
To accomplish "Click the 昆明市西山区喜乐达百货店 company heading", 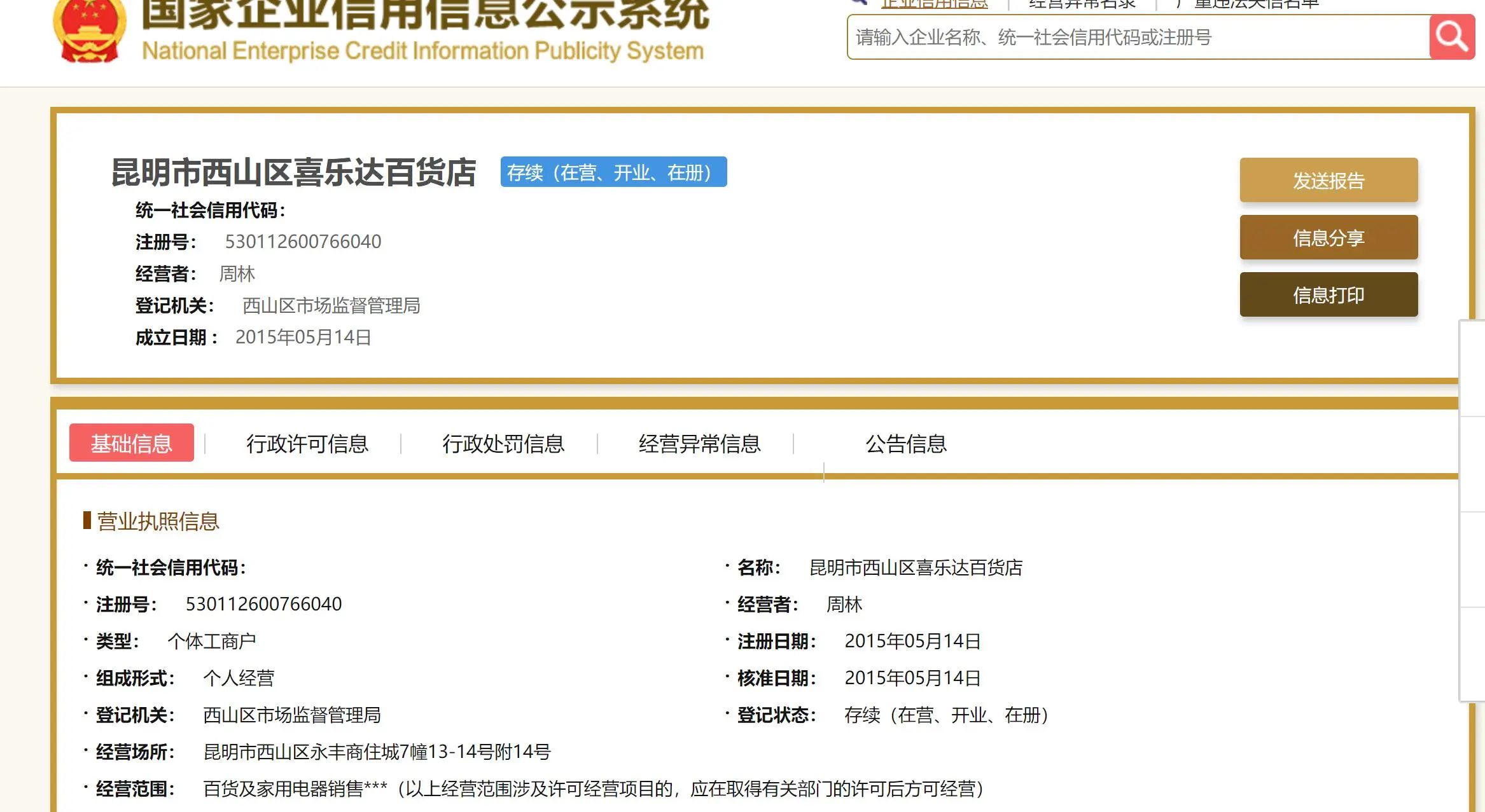I will (x=293, y=172).
